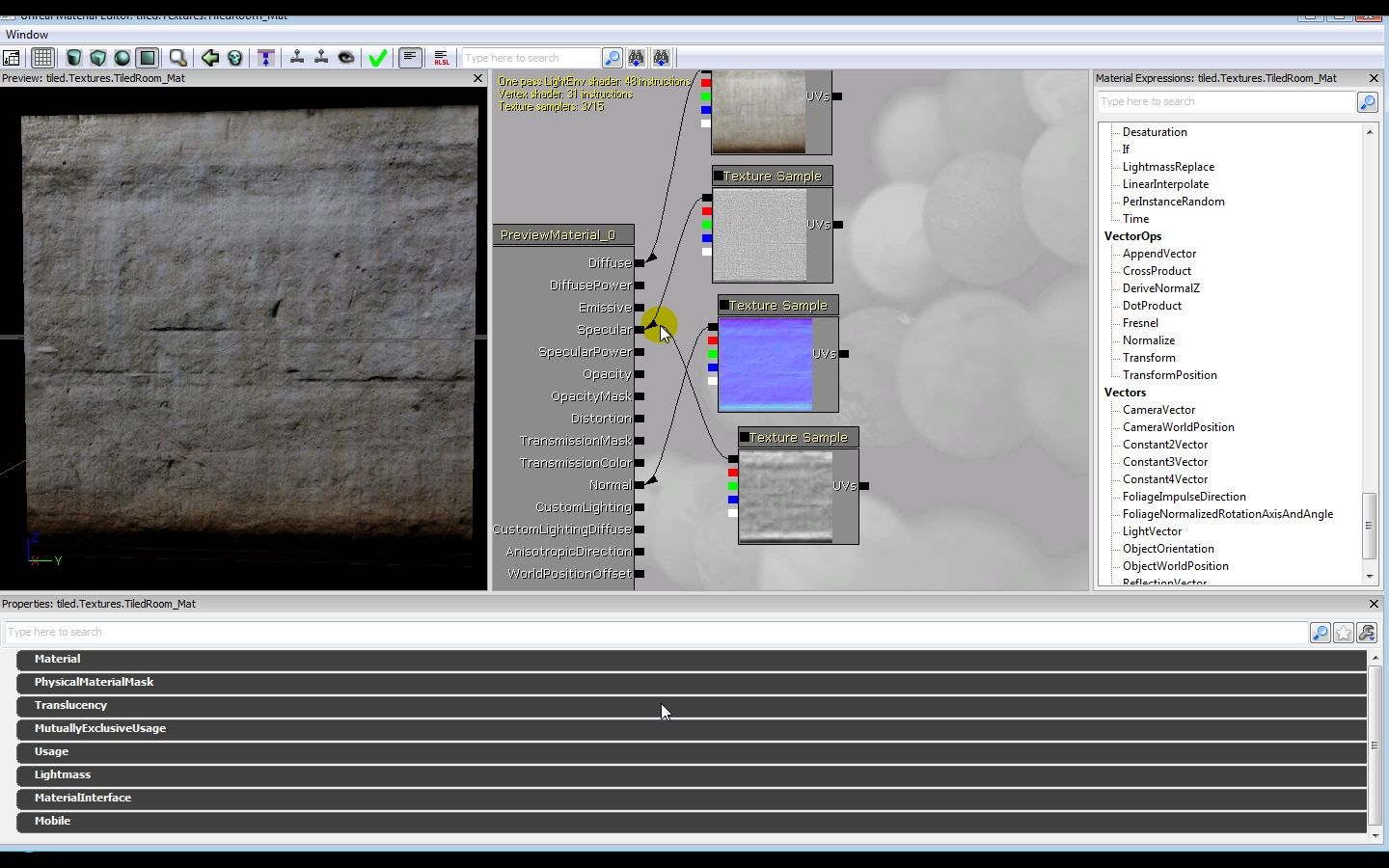The width and height of the screenshot is (1389, 868).
Task: Select the sphere preview primitive
Action: pyautogui.click(x=123, y=58)
